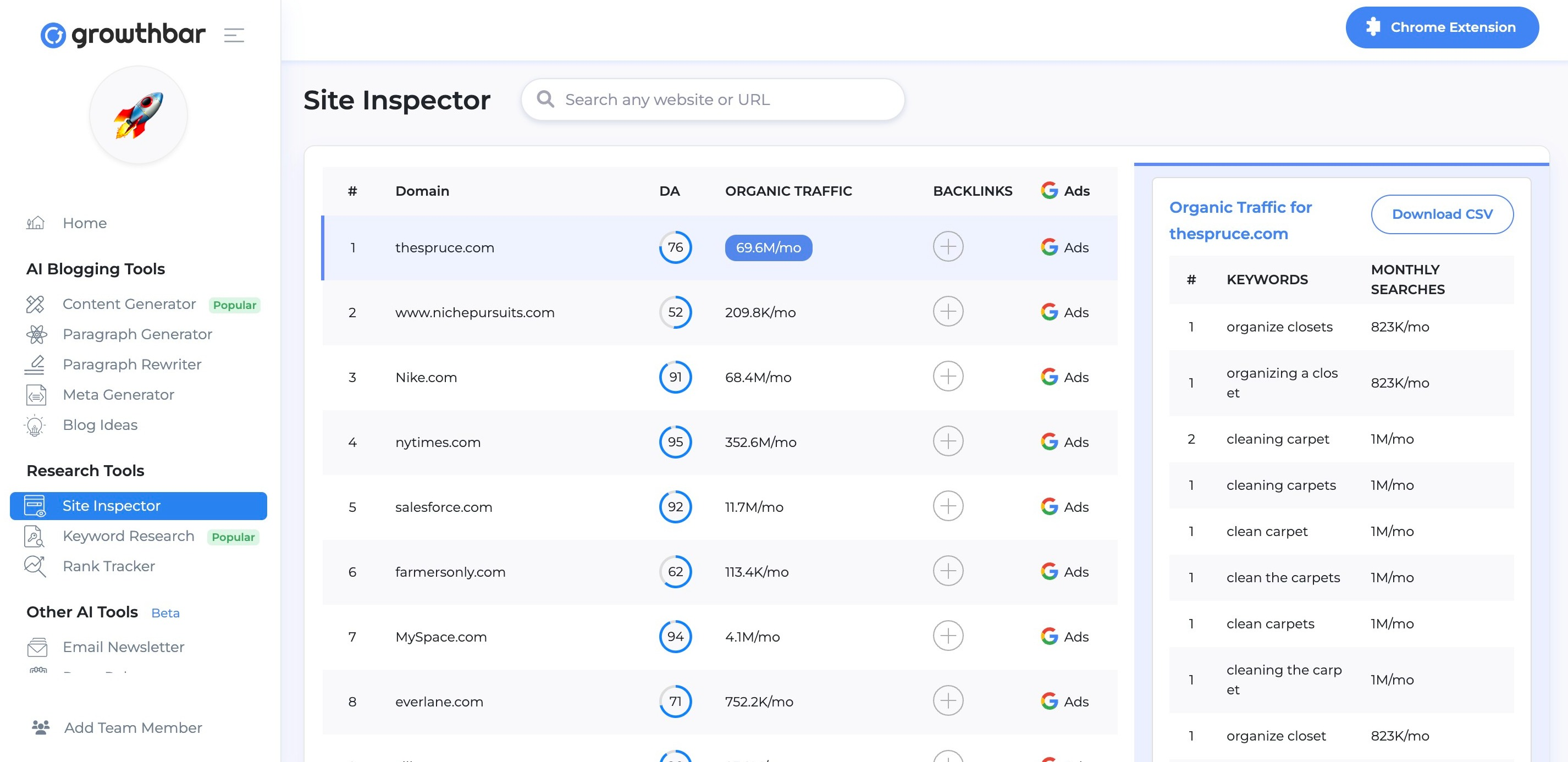Open Google Ads for MySpace.com
The width and height of the screenshot is (1568, 762).
1064,637
